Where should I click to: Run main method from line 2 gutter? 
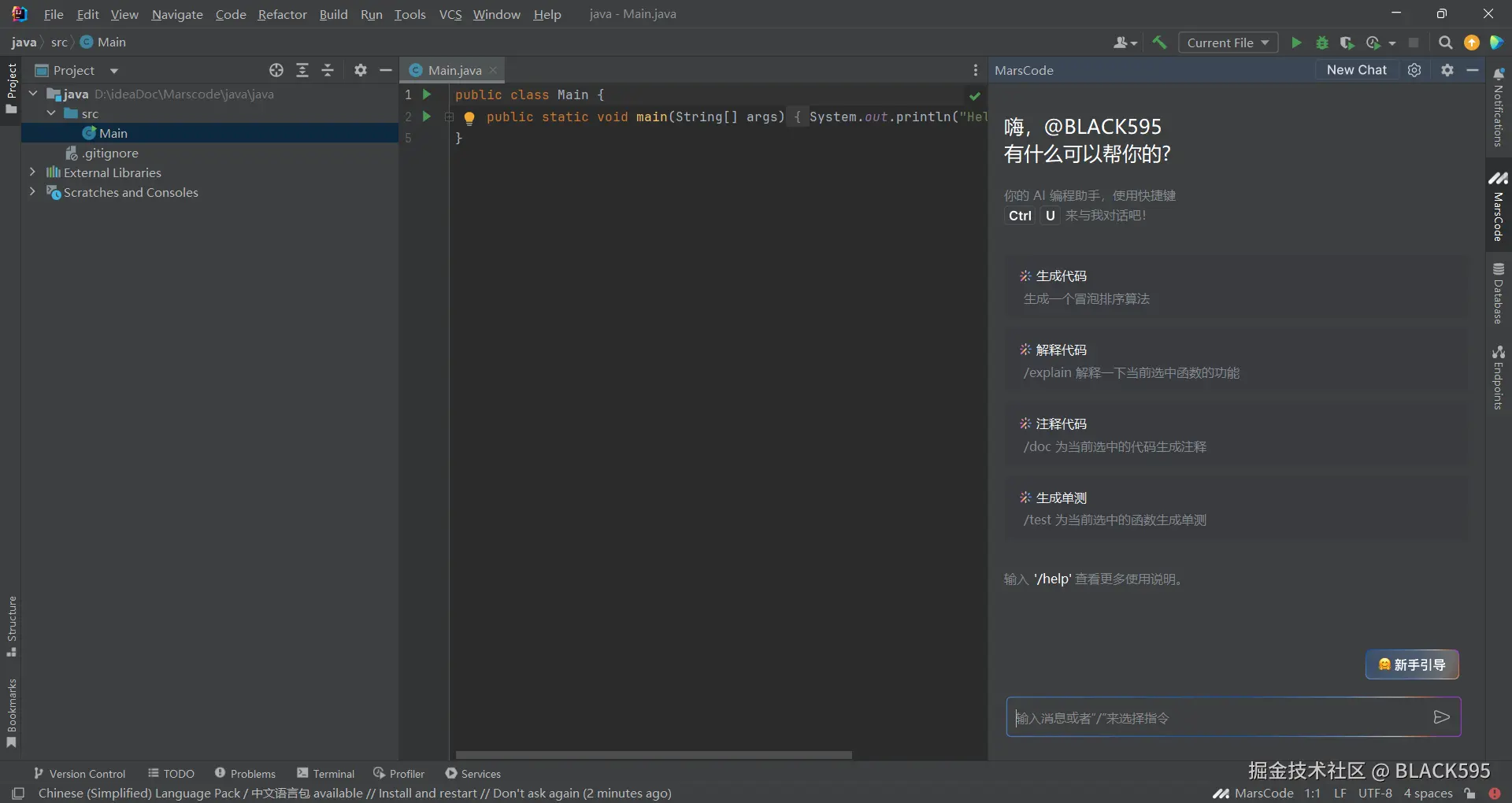427,117
